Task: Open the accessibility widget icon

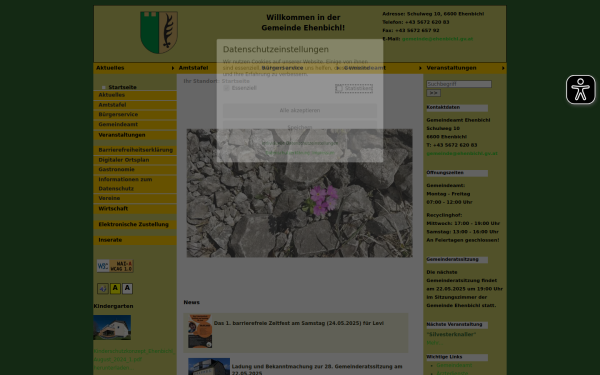Action: 580,90
